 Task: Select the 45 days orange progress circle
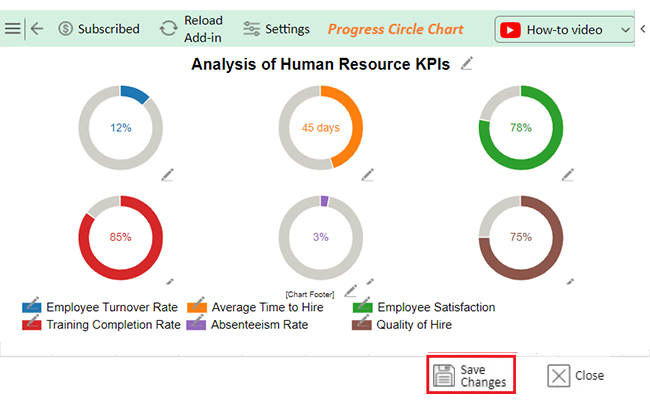pyautogui.click(x=320, y=128)
